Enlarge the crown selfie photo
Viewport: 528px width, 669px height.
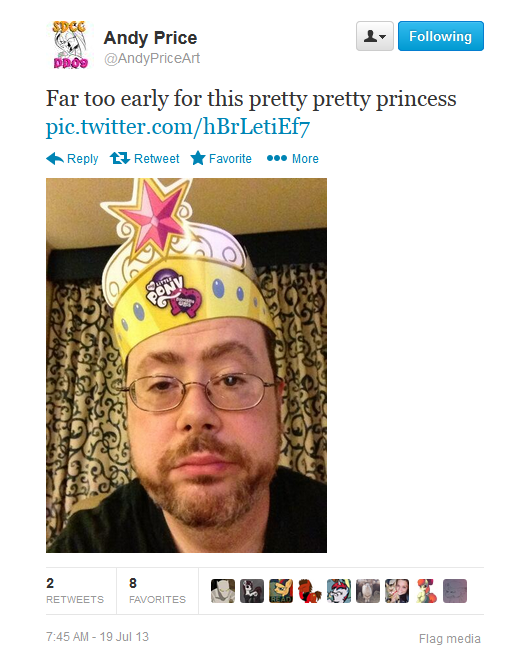tap(186, 365)
